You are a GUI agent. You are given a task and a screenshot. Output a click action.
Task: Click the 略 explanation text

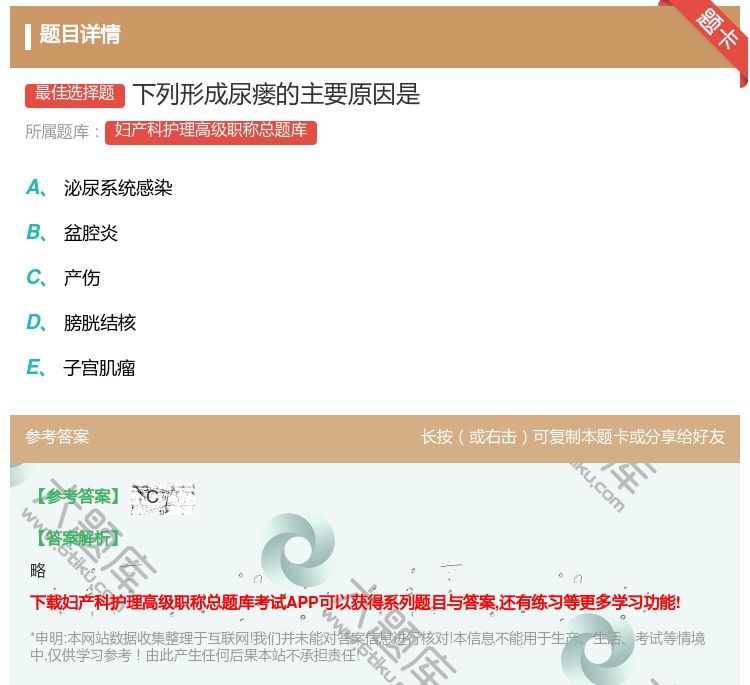[38, 571]
